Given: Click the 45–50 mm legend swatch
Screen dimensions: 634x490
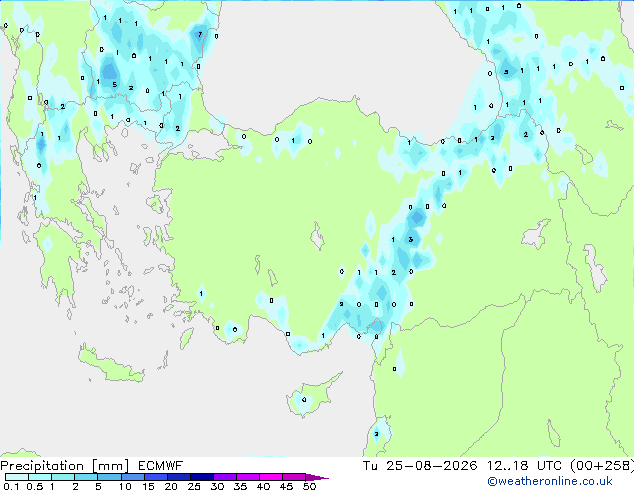Looking at the screenshot, I should tap(294, 477).
